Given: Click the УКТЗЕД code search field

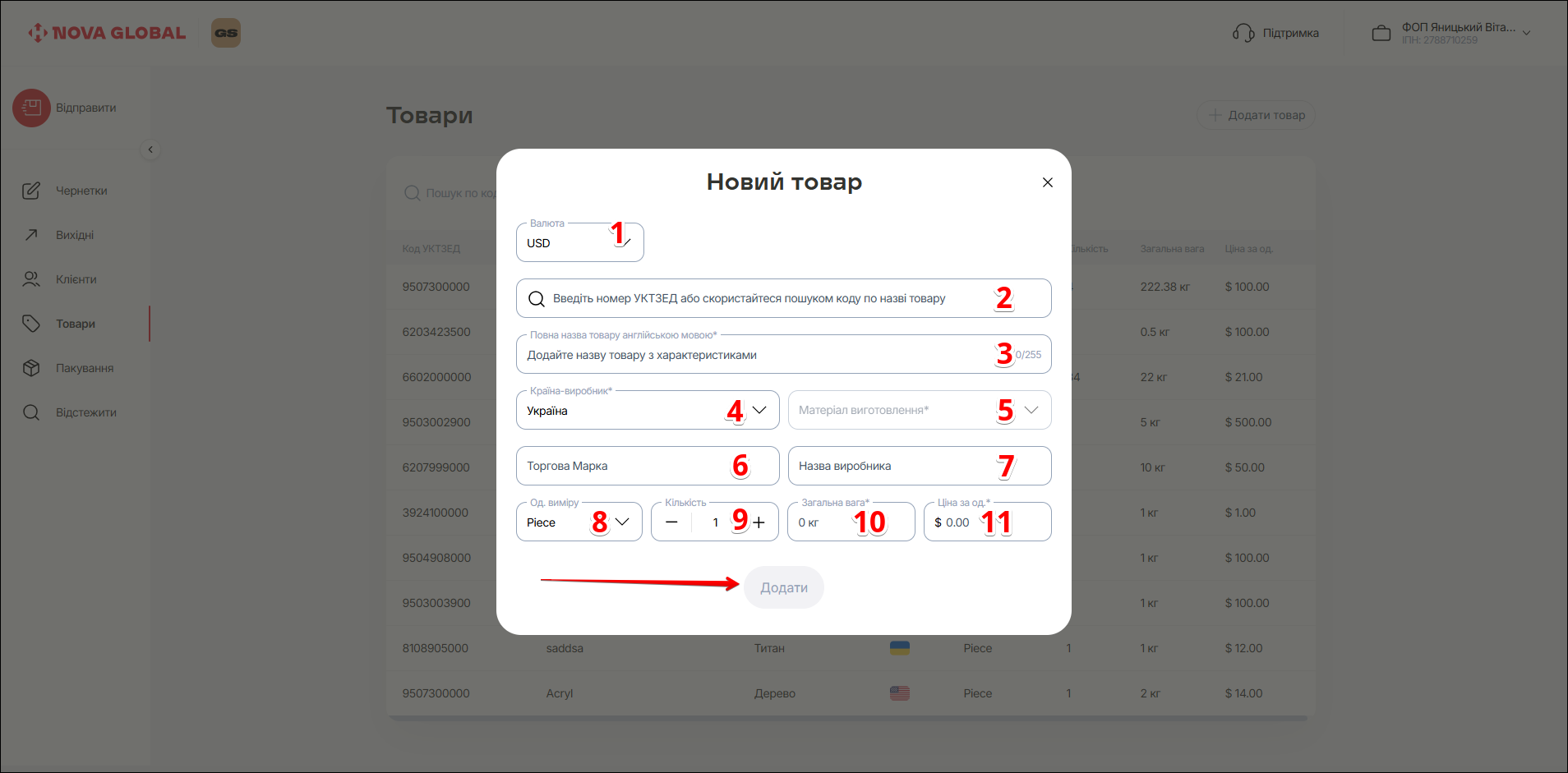Looking at the screenshot, I should pyautogui.click(x=764, y=298).
